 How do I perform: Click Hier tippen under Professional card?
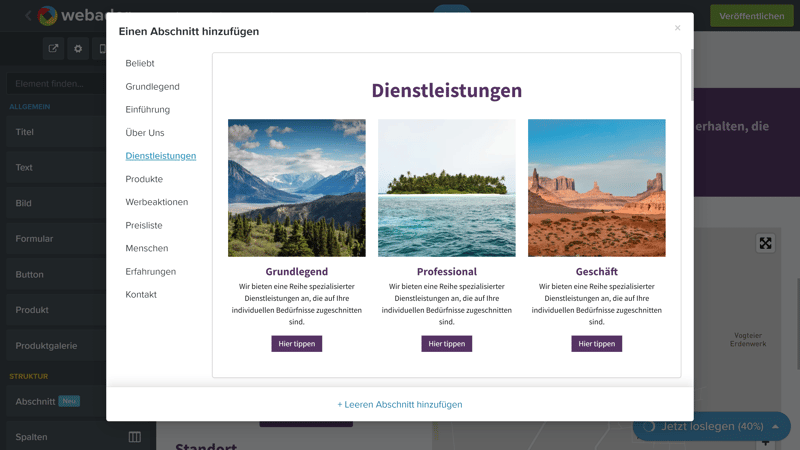click(446, 344)
